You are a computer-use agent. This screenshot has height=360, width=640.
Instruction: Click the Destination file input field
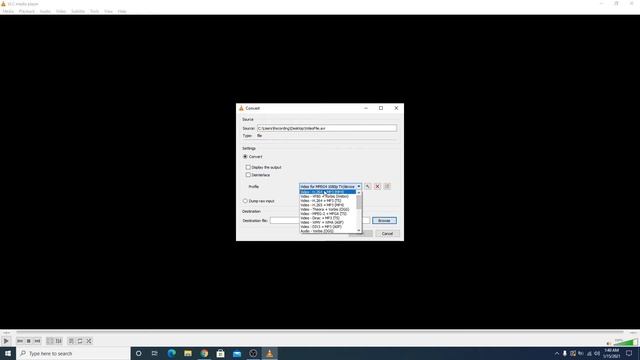point(320,220)
